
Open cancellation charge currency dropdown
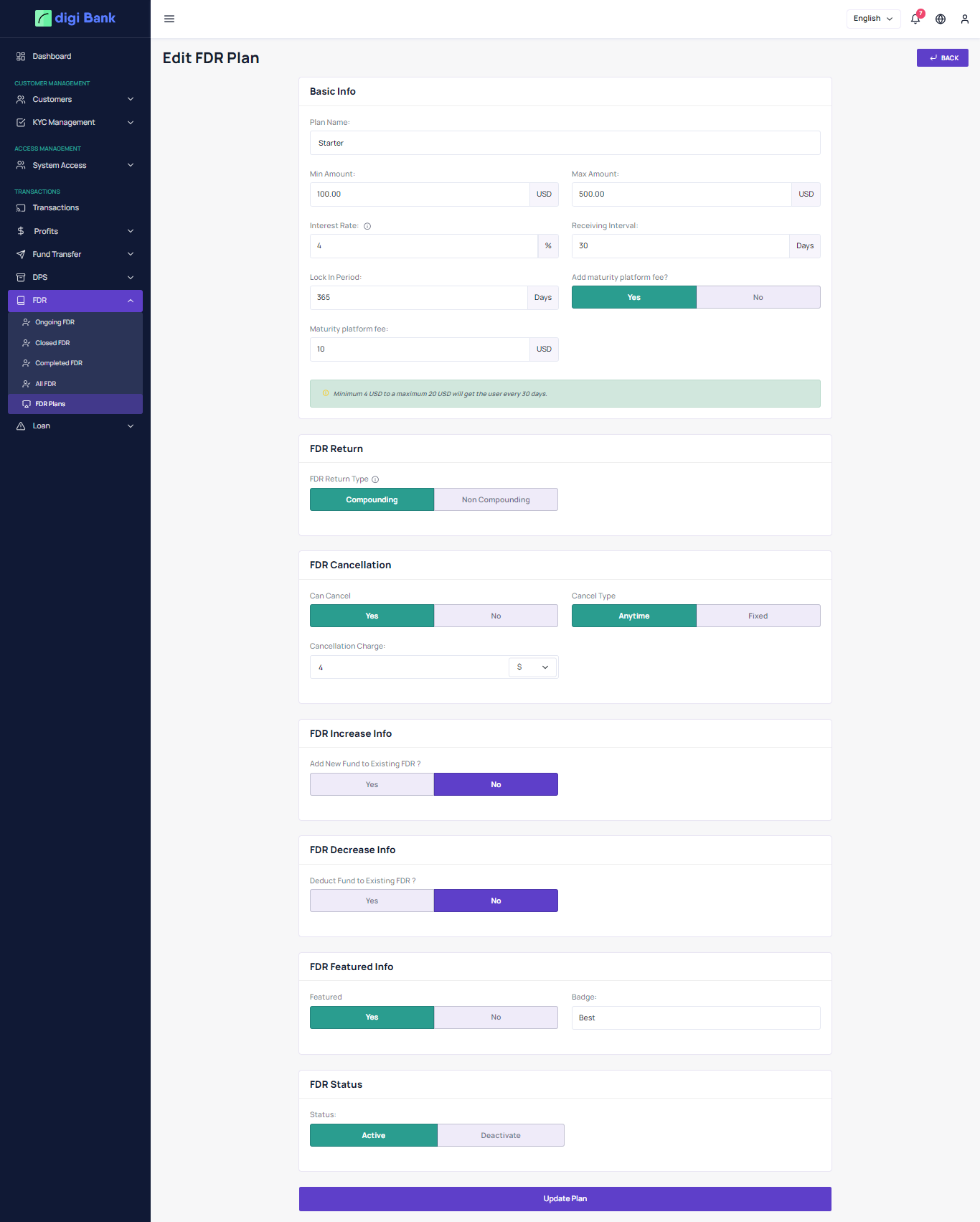click(532, 667)
